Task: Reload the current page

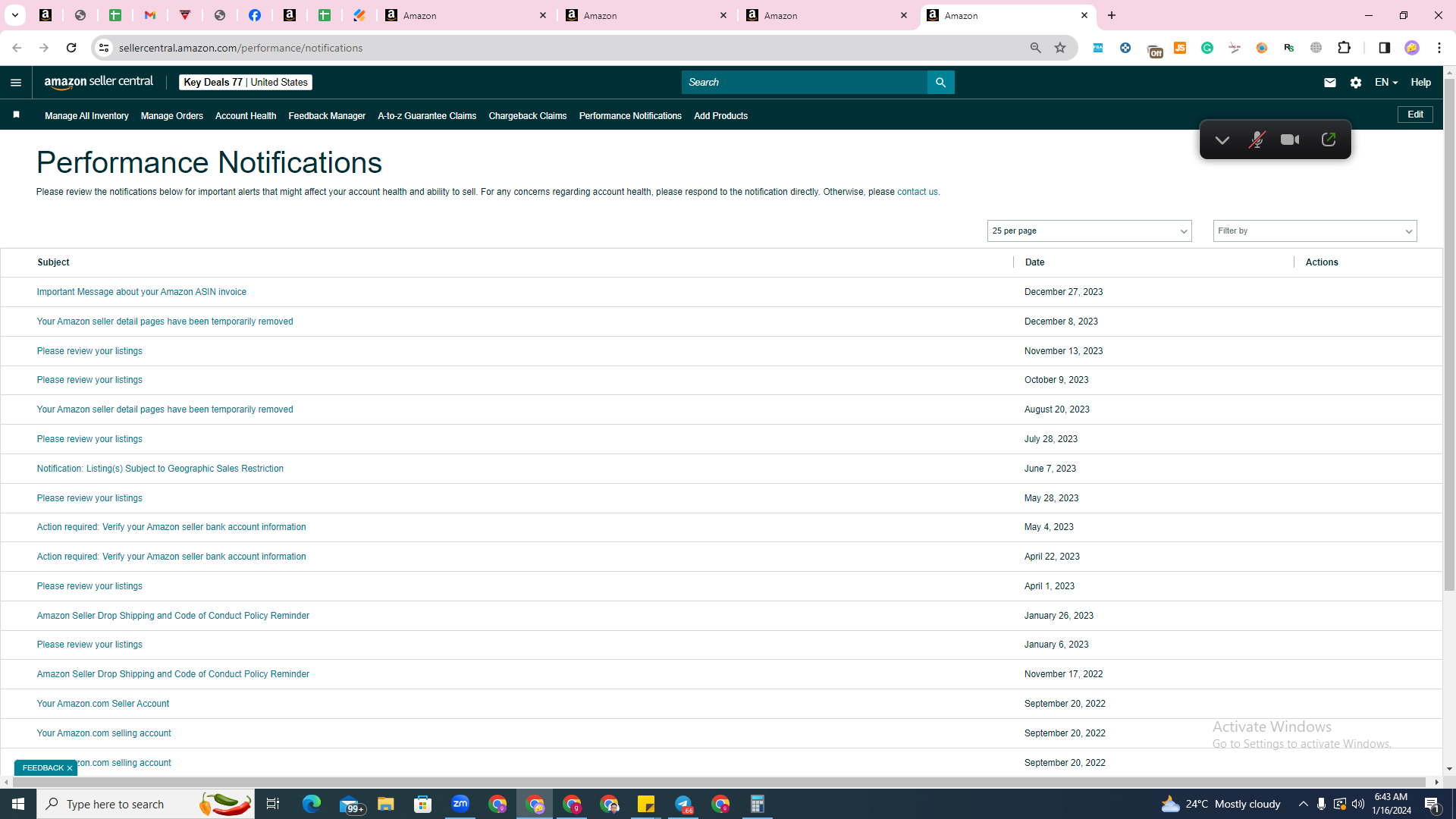Action: click(71, 48)
